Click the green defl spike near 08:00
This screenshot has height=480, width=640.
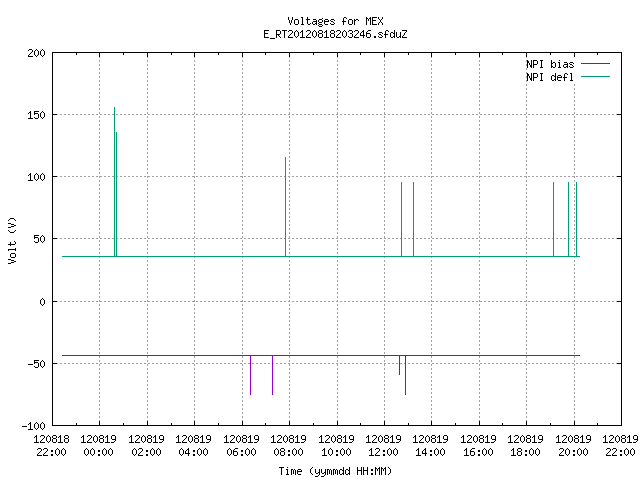285,207
